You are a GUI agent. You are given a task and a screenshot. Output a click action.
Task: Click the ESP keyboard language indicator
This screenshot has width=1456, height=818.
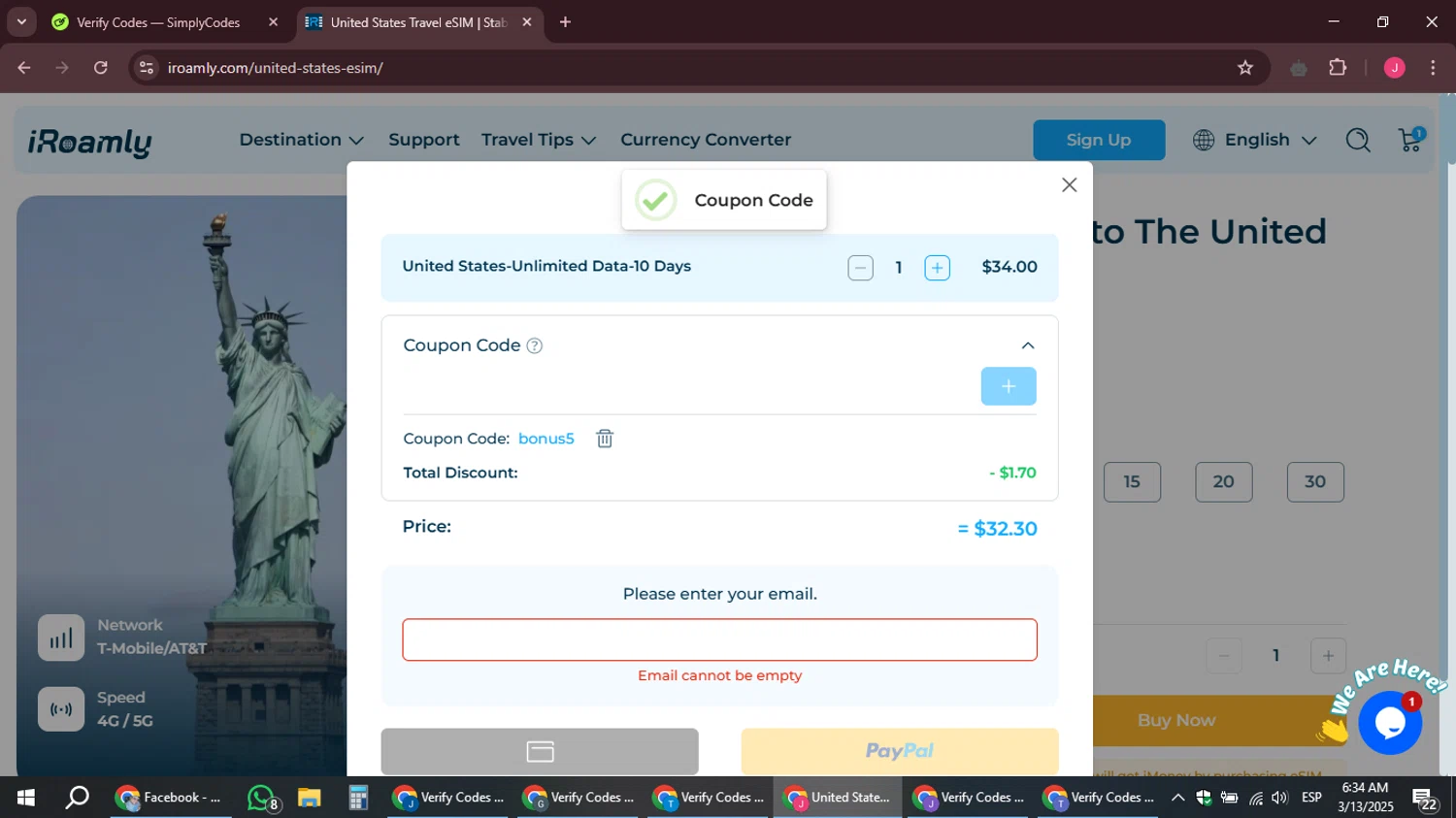pyautogui.click(x=1311, y=798)
